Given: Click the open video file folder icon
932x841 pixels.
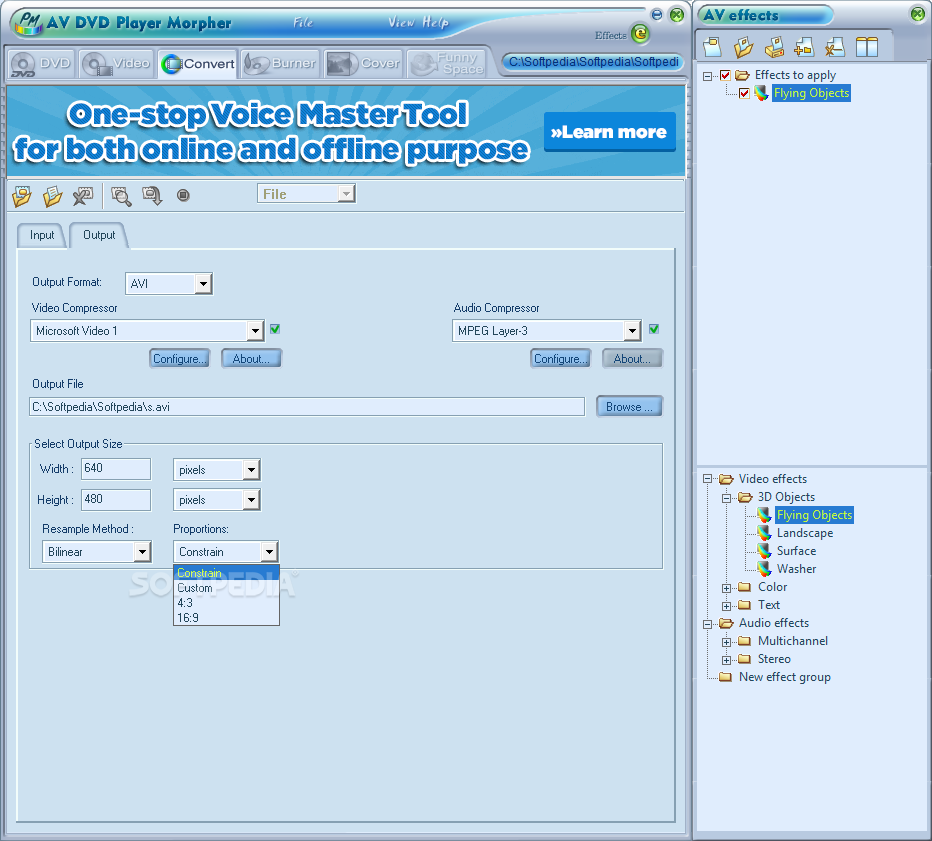Looking at the screenshot, I should coord(22,196).
